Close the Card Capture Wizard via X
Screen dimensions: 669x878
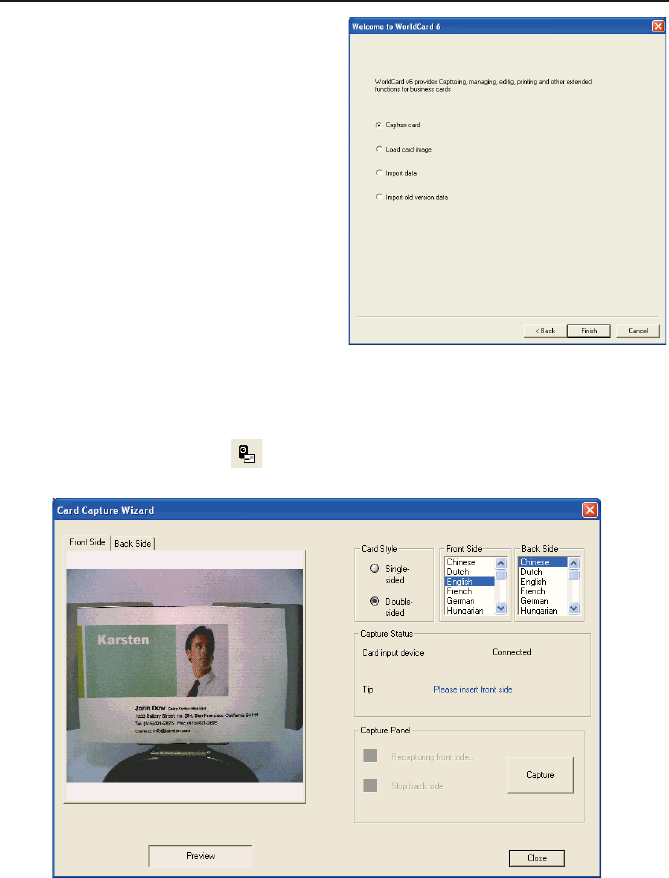pyautogui.click(x=590, y=510)
